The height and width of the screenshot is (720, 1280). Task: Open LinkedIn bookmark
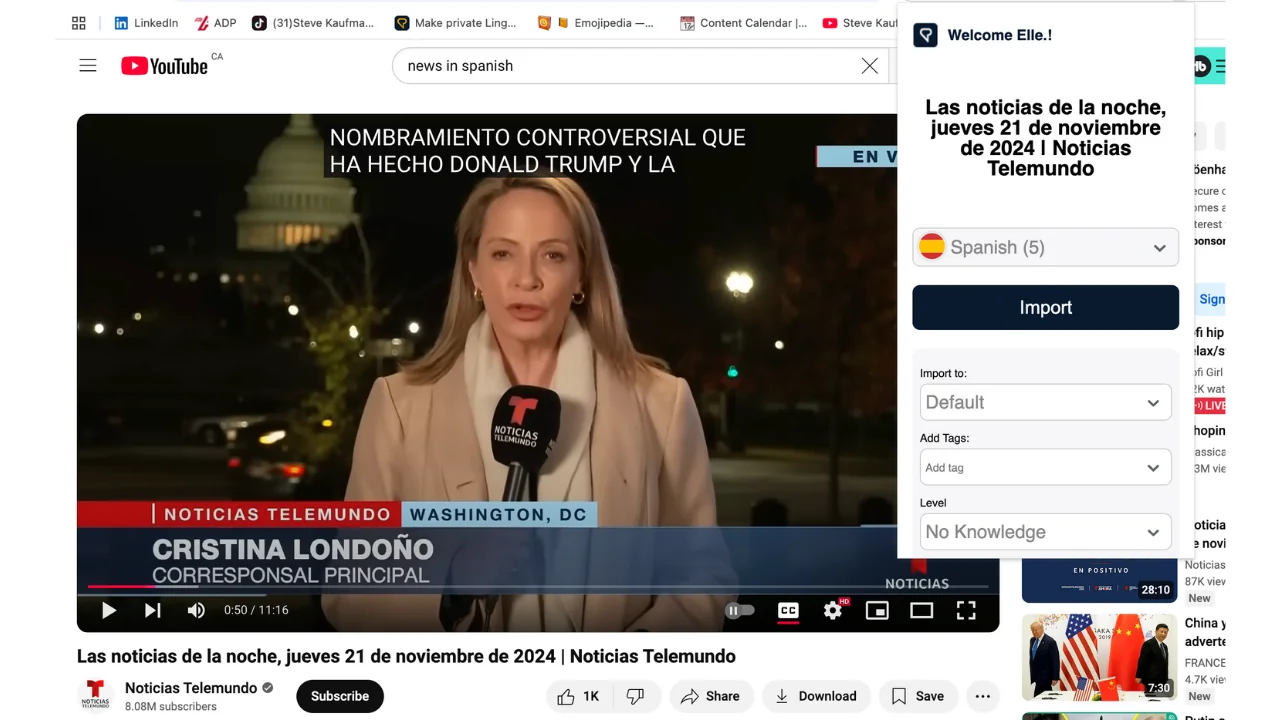[146, 23]
